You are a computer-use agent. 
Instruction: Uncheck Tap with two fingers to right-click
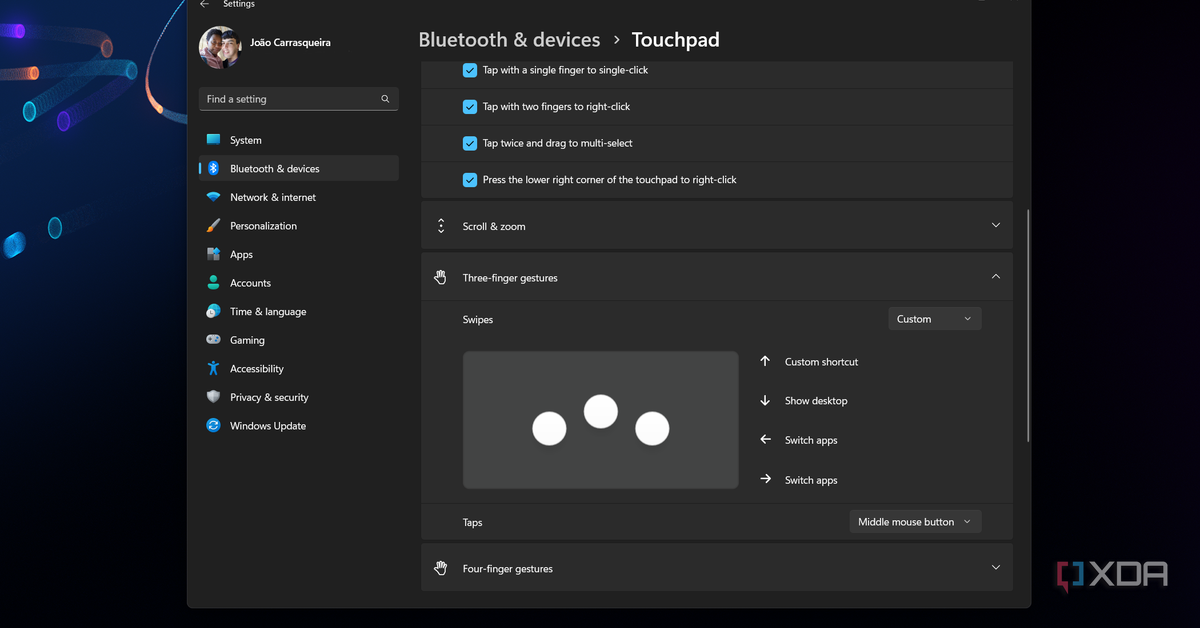click(470, 107)
